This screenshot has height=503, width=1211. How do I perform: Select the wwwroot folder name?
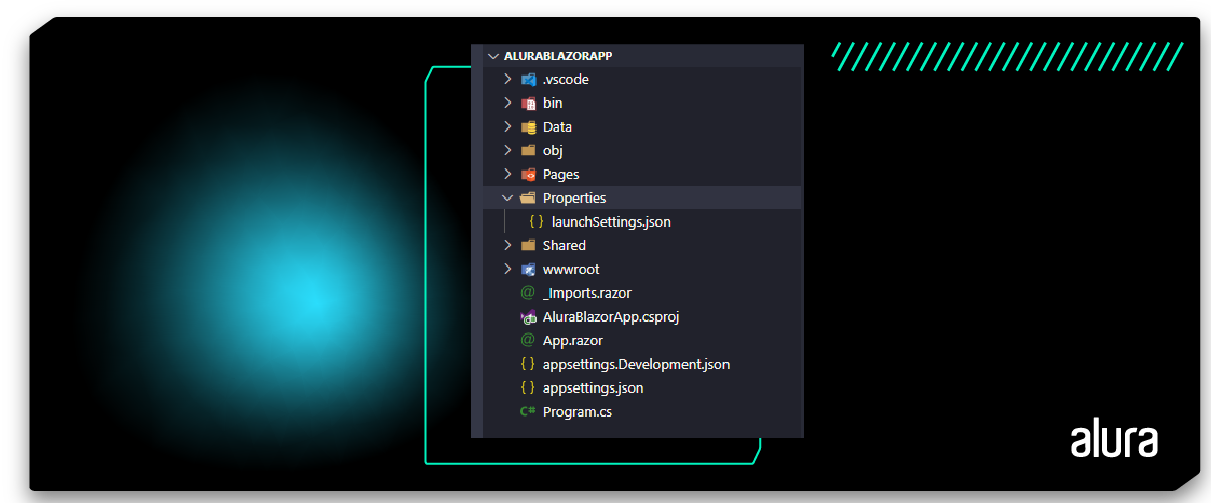tap(571, 269)
